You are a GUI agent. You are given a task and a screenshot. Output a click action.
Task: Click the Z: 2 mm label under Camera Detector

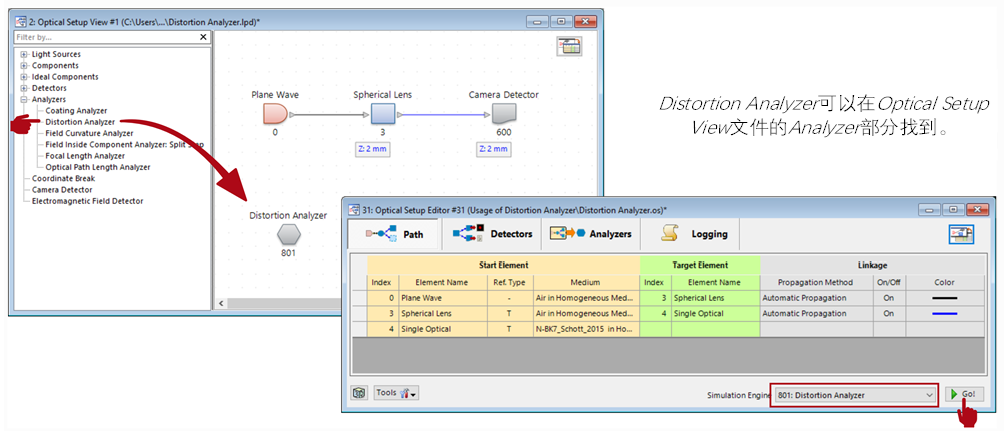(x=494, y=149)
